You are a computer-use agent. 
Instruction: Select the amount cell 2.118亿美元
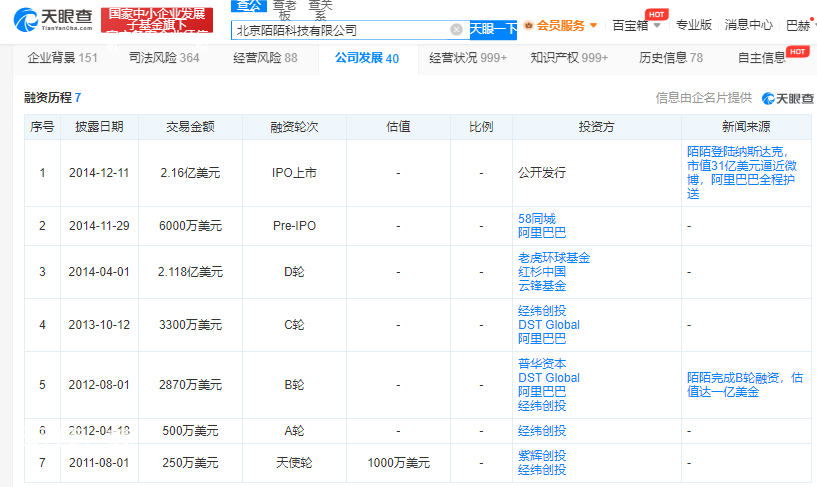190,272
